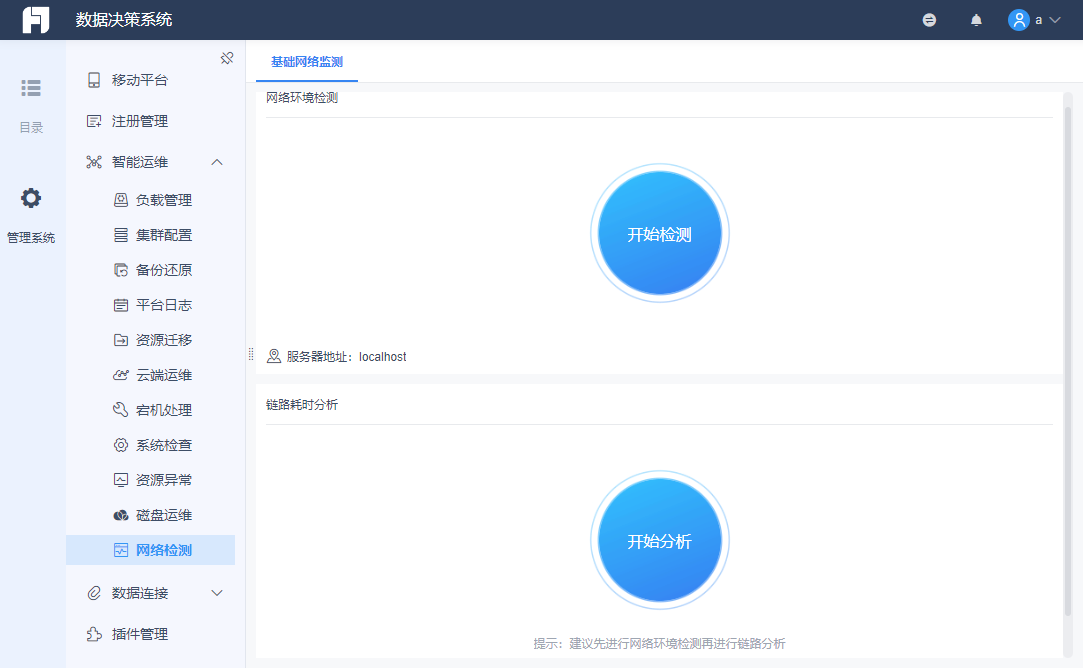The image size is (1083, 668).
Task: Select 宕机处理 wrench menu item
Action: click(x=152, y=410)
